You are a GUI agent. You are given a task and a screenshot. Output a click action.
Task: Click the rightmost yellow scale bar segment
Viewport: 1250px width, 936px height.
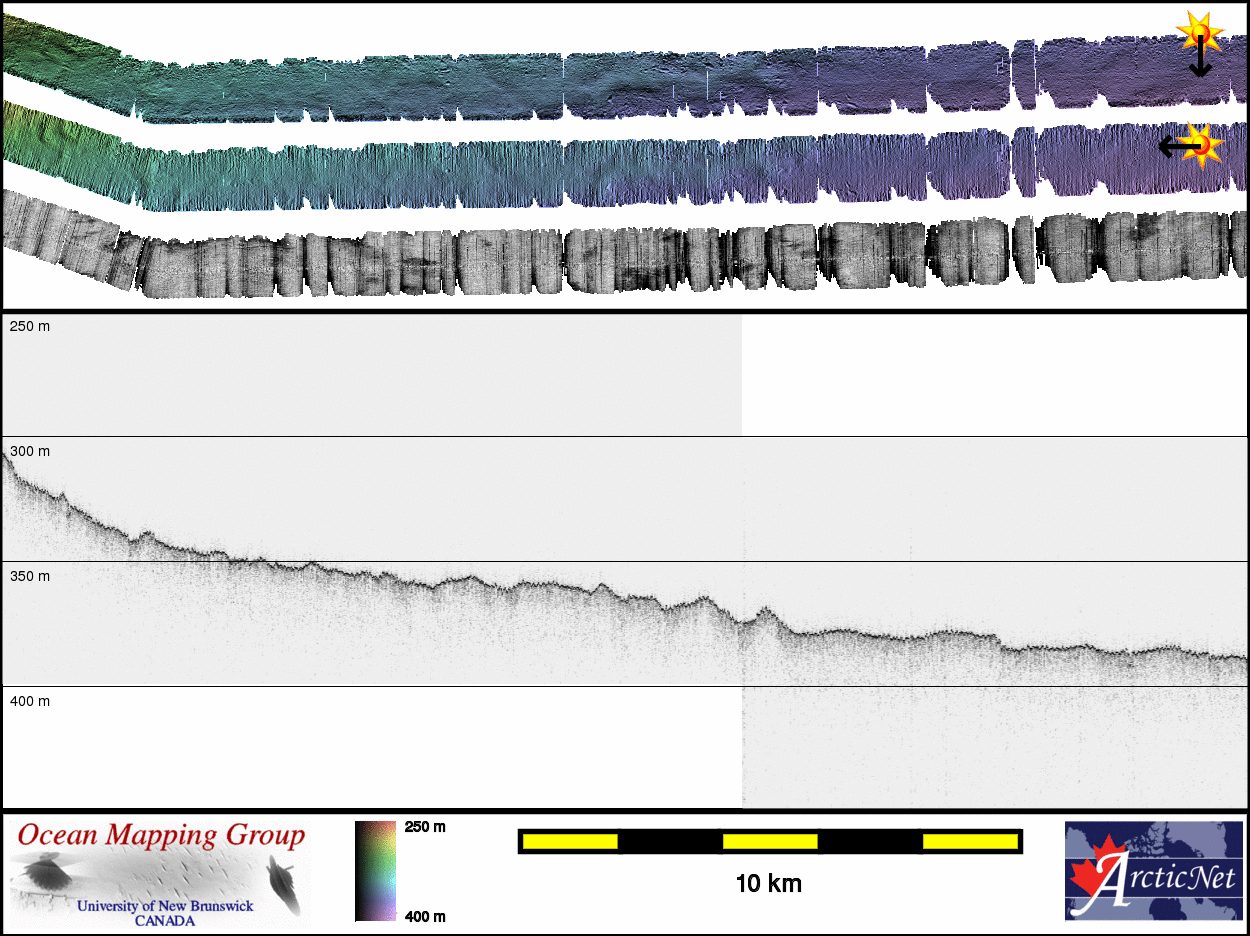point(970,842)
